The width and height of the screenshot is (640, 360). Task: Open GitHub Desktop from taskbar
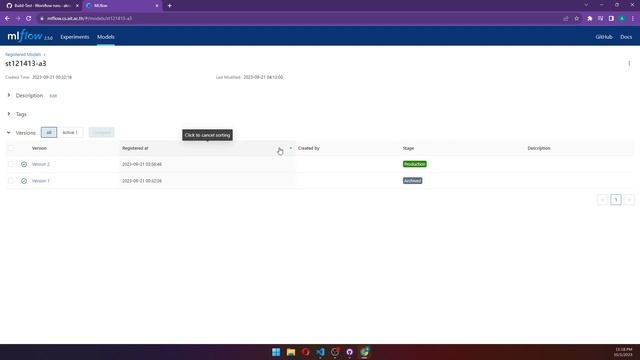(x=349, y=352)
